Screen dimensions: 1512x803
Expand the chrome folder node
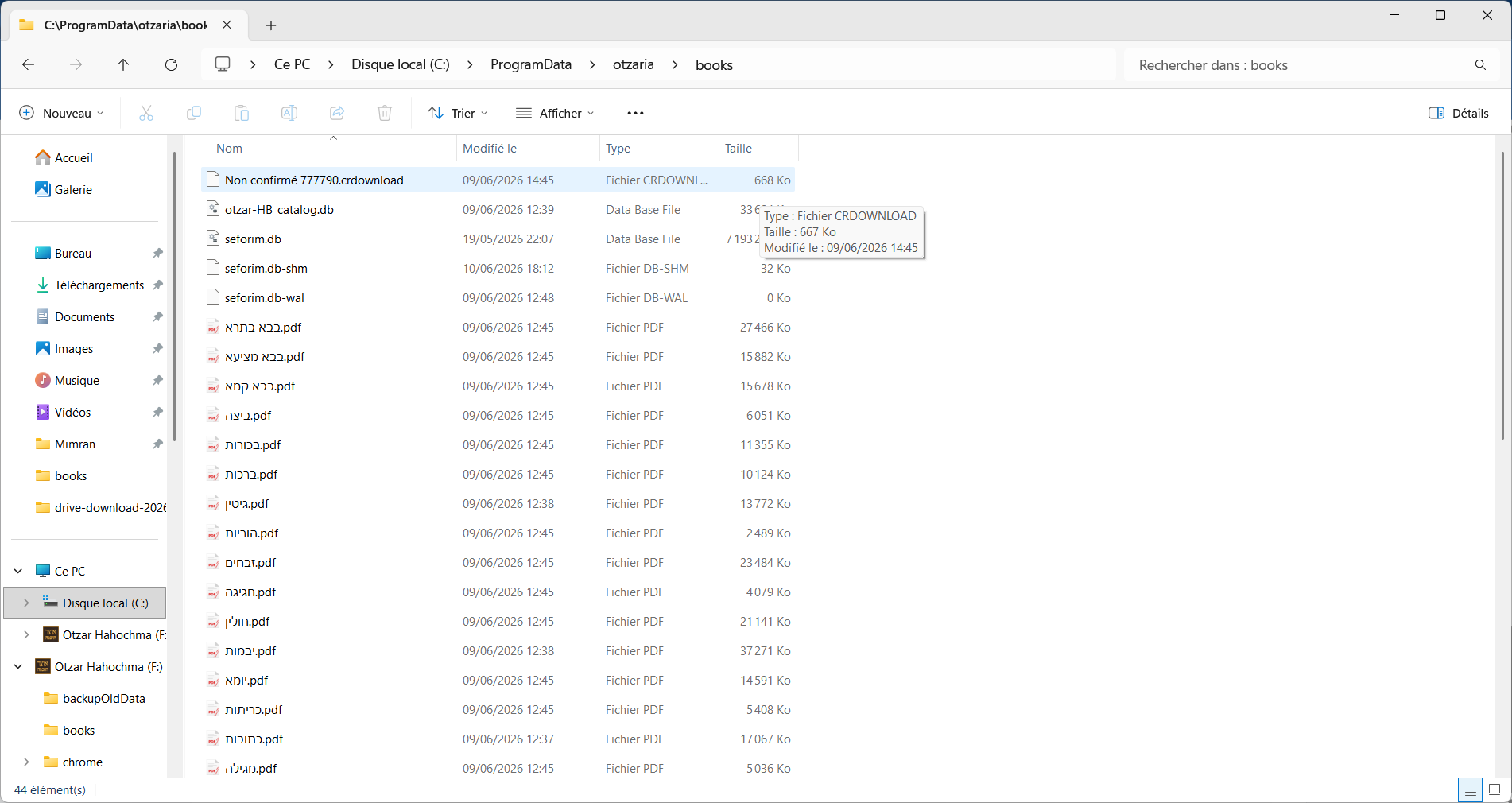click(x=26, y=762)
